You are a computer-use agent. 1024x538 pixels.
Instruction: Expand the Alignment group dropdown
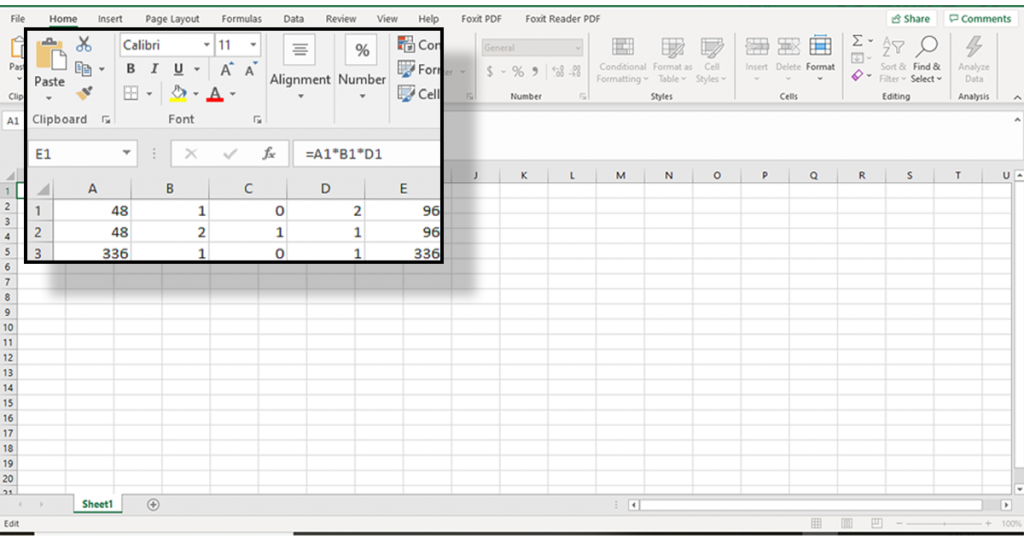(300, 96)
